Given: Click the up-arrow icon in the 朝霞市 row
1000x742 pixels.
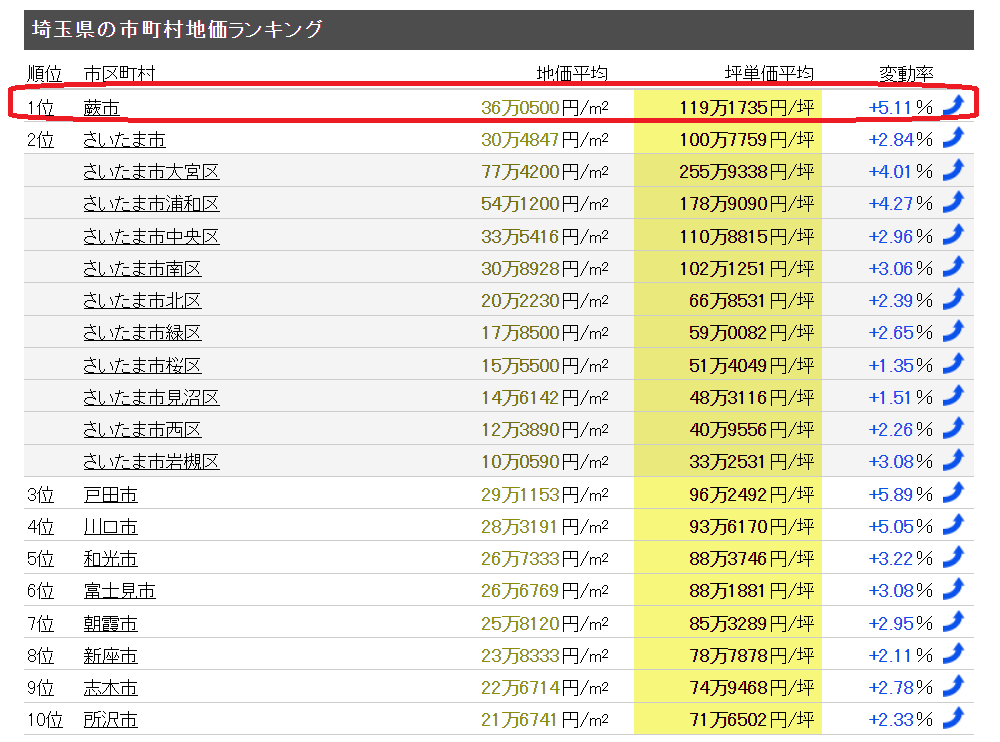Looking at the screenshot, I should pos(953,621).
